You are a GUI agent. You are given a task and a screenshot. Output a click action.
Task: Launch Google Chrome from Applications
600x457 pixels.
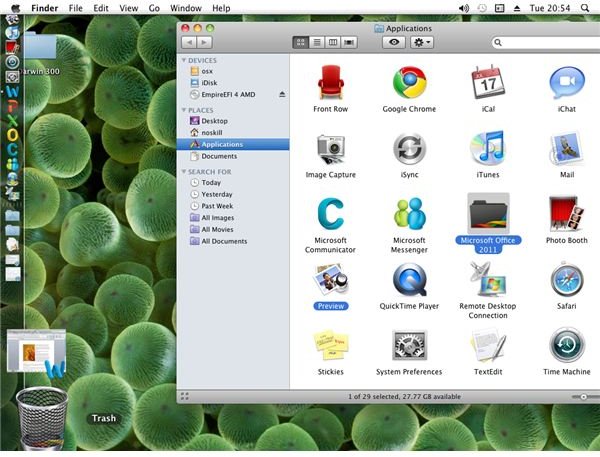(x=409, y=82)
